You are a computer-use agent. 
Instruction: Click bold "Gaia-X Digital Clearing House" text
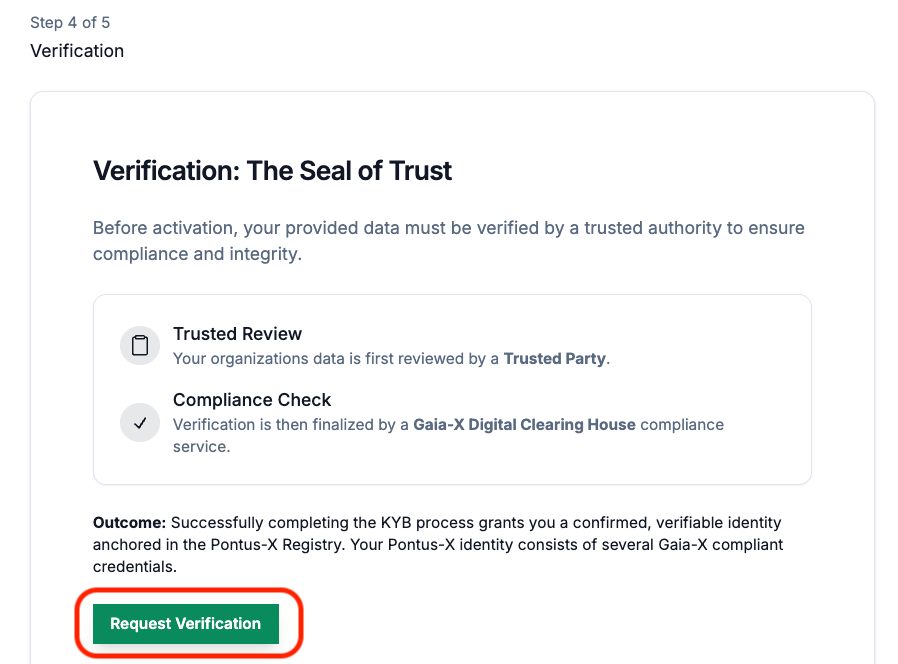525,424
